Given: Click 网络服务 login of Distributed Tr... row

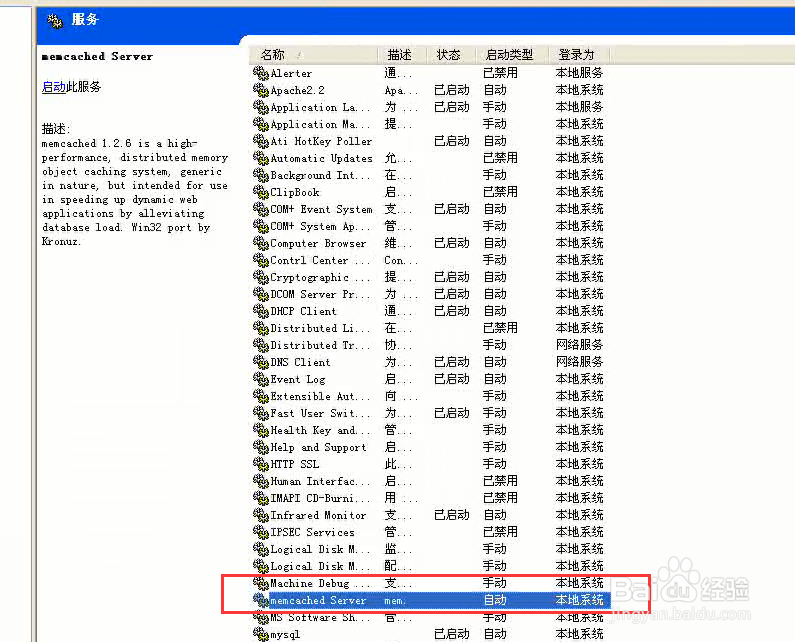Looking at the screenshot, I should coord(580,345).
